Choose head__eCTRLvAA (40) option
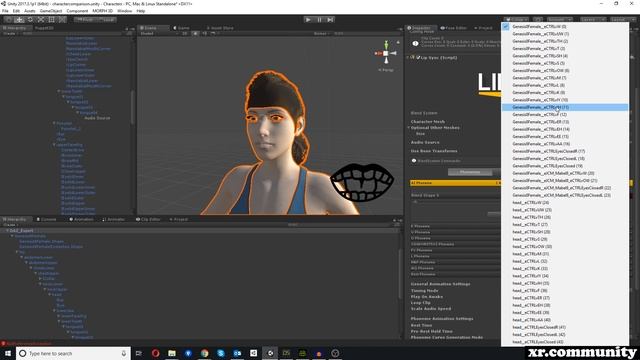This screenshot has width=640, height=360. pos(565,320)
